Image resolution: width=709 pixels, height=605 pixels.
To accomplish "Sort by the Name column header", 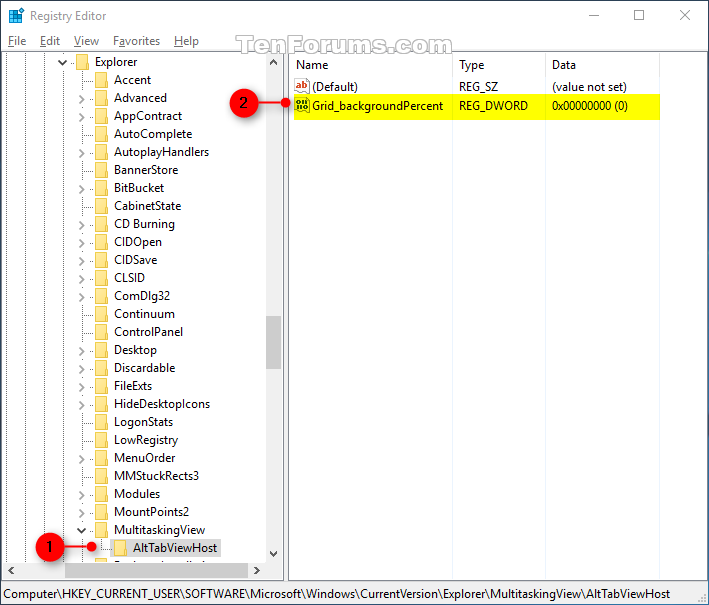I will (x=370, y=65).
